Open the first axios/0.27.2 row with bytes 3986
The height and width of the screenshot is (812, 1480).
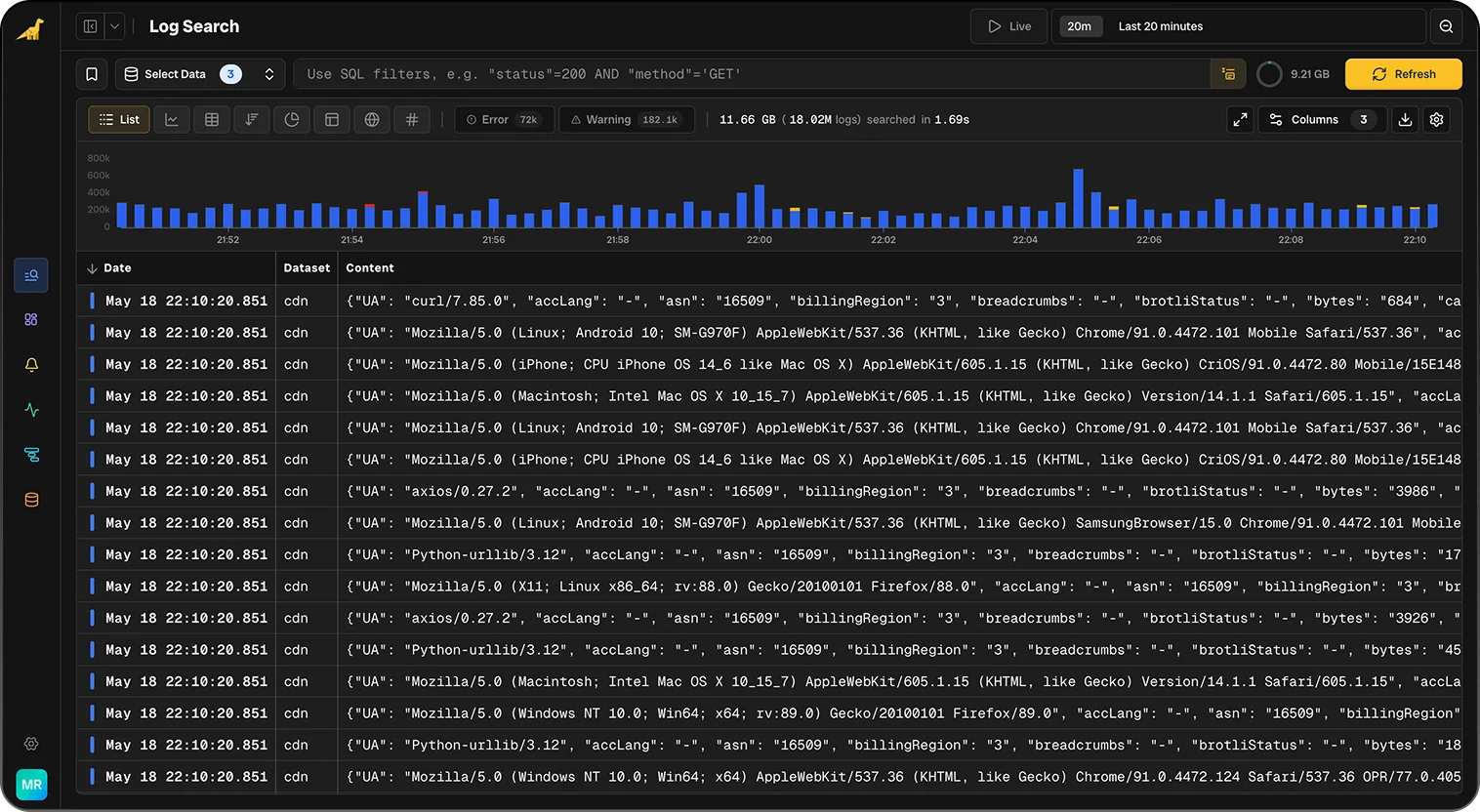pyautogui.click(x=769, y=491)
